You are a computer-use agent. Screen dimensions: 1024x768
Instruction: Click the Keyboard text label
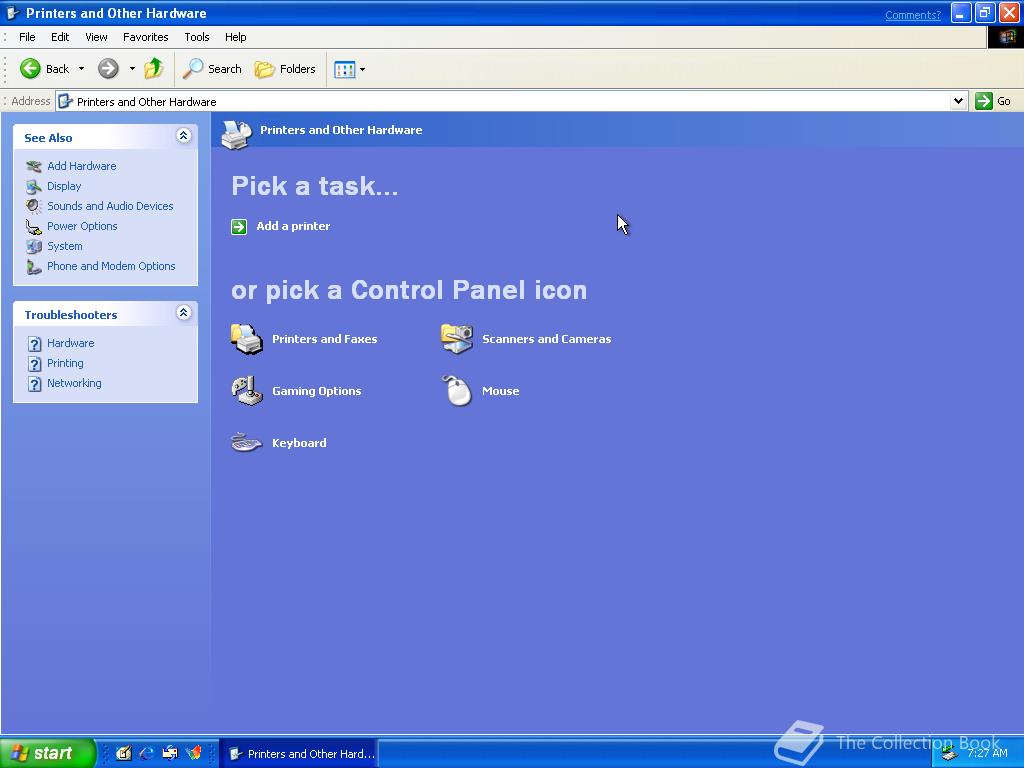(299, 443)
